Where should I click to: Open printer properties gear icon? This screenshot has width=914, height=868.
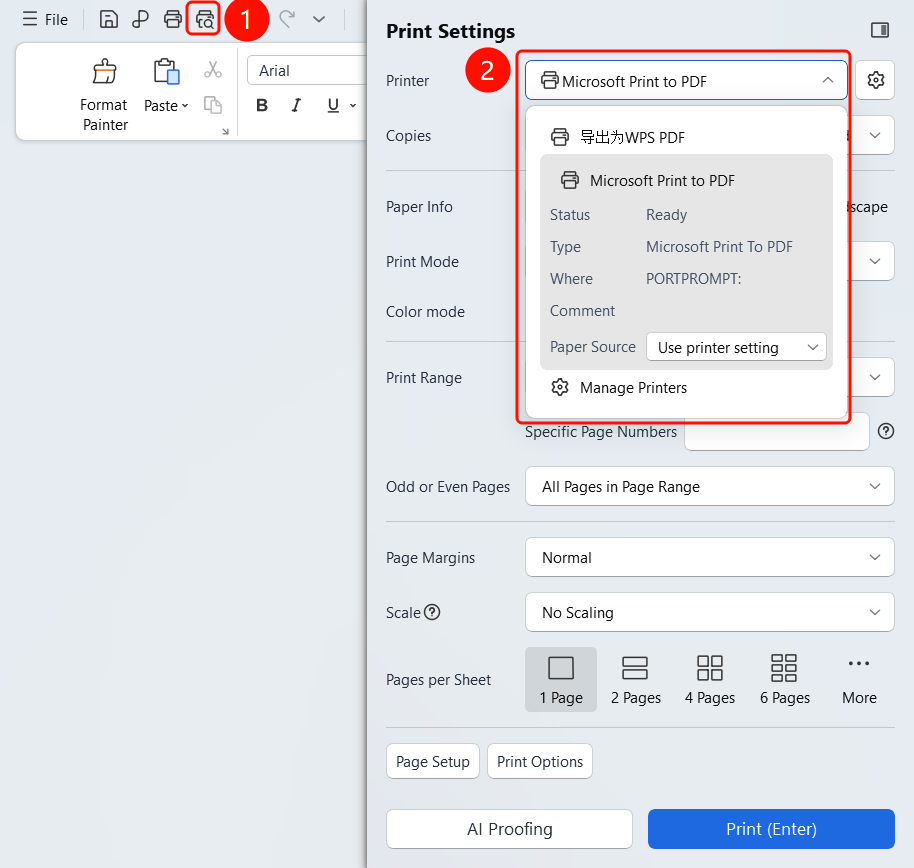tap(875, 80)
